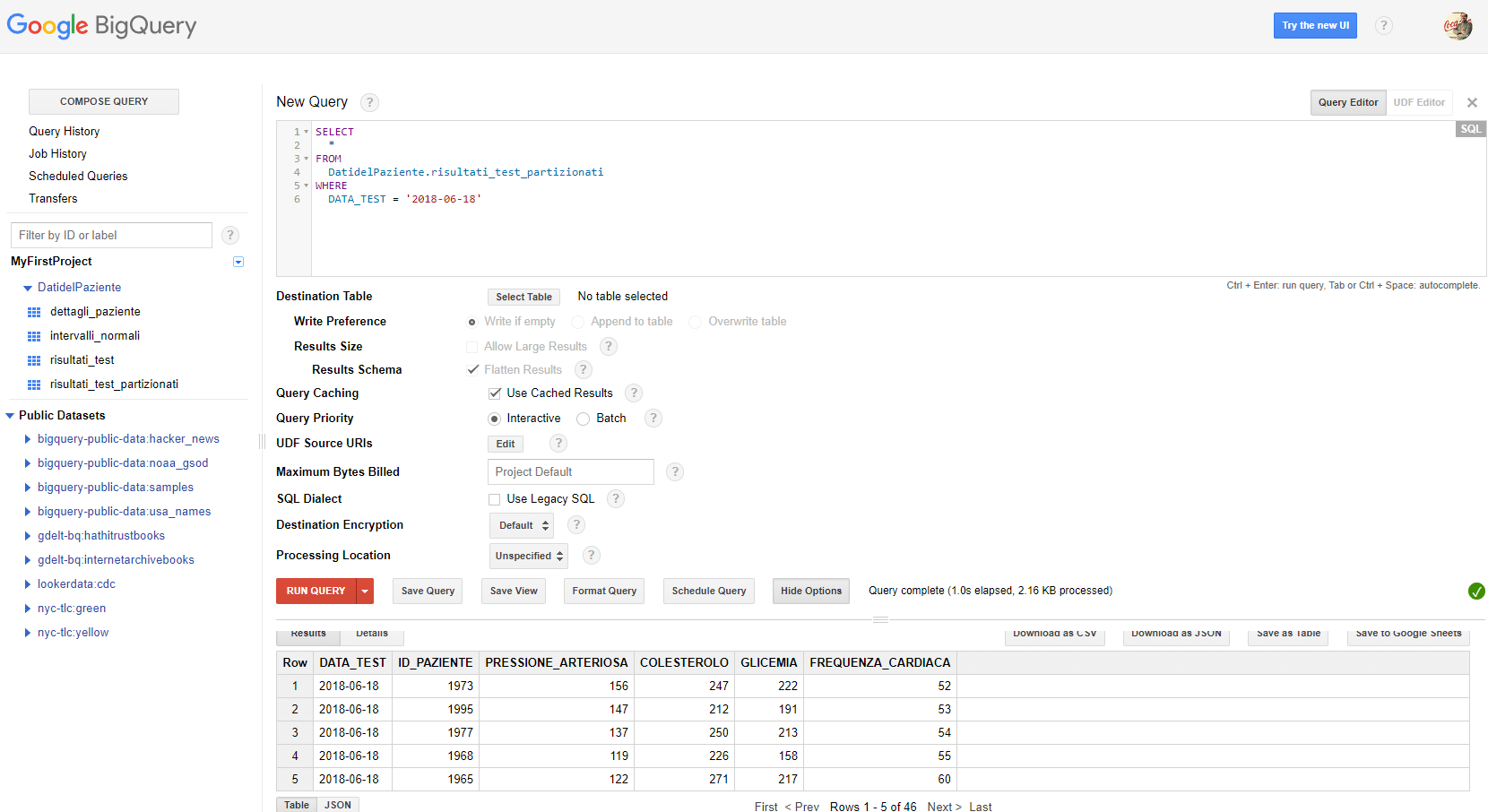
Task: Select Append to table radio option
Action: [x=578, y=322]
